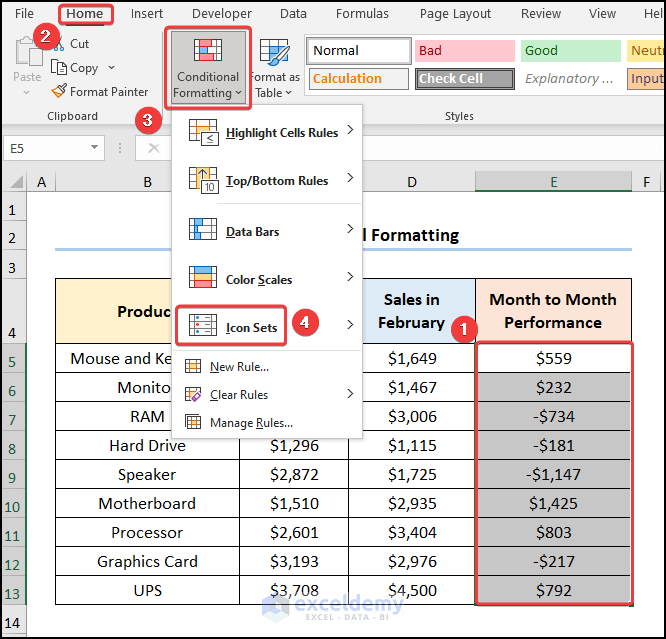Click the Cut scissors icon
Image resolution: width=666 pixels, height=639 pixels.
click(x=60, y=44)
